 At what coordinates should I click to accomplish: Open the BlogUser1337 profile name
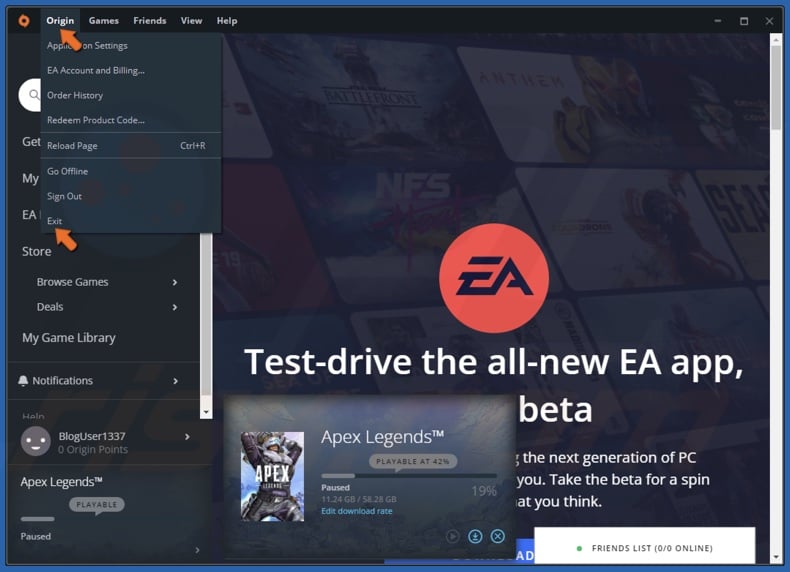[x=92, y=436]
